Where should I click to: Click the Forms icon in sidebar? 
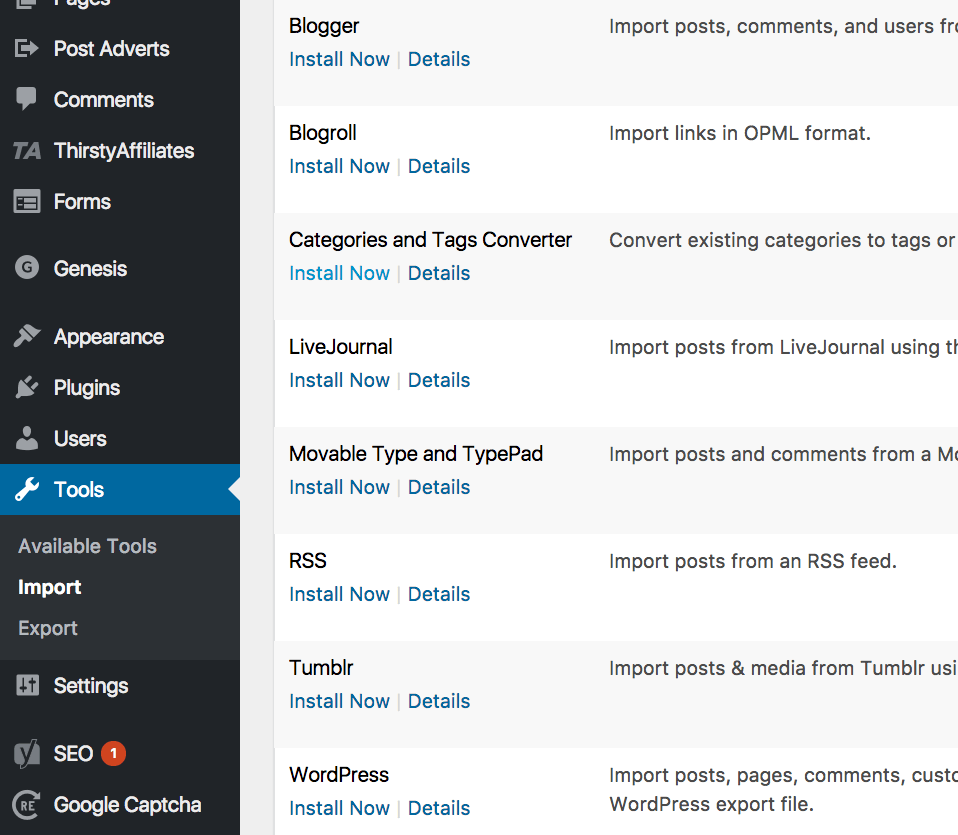coord(27,202)
